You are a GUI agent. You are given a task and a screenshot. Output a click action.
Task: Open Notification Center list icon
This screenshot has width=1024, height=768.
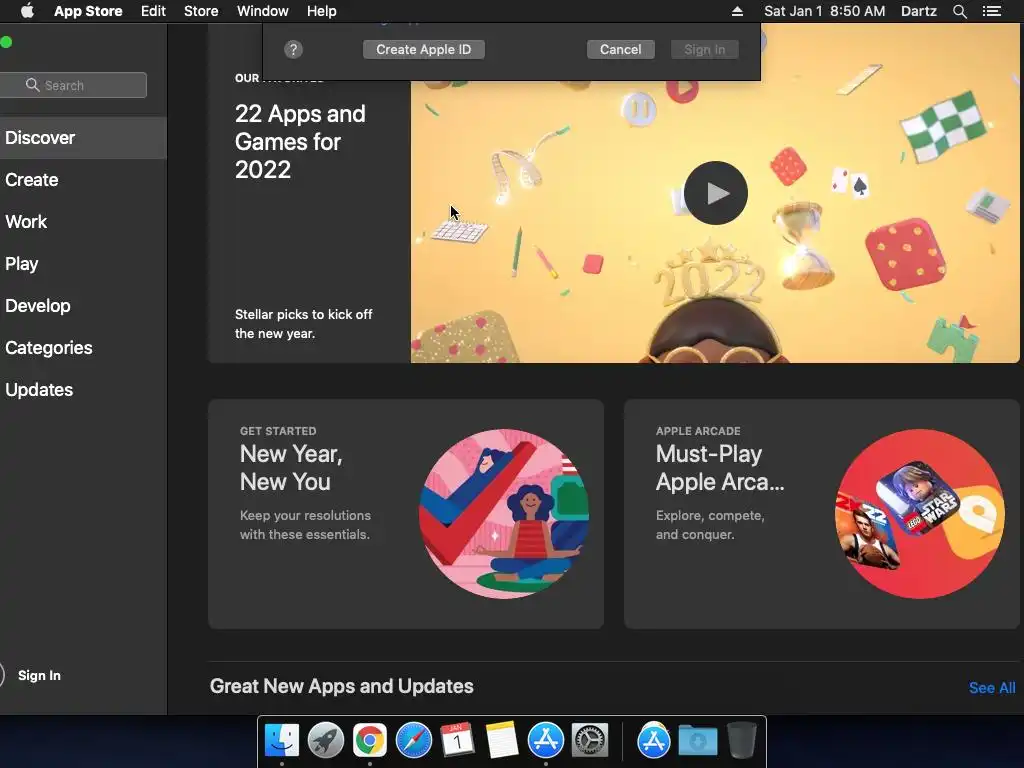(x=991, y=11)
